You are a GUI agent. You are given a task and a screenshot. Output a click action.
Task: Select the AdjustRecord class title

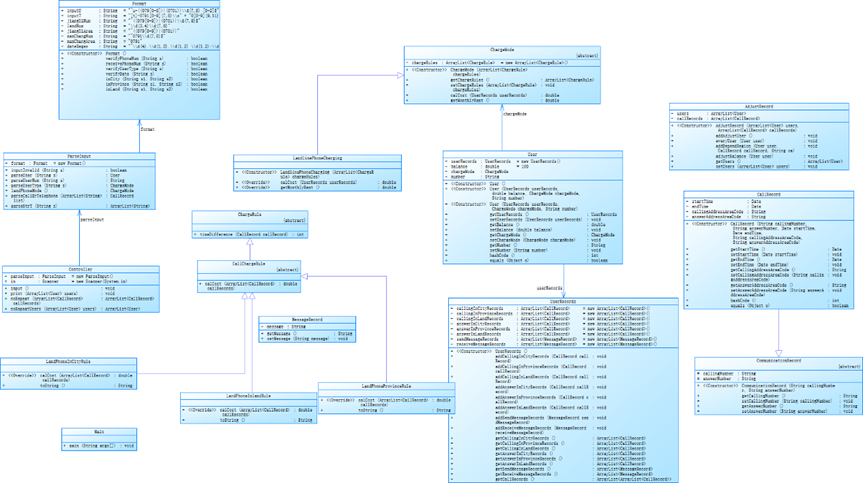[759, 106]
